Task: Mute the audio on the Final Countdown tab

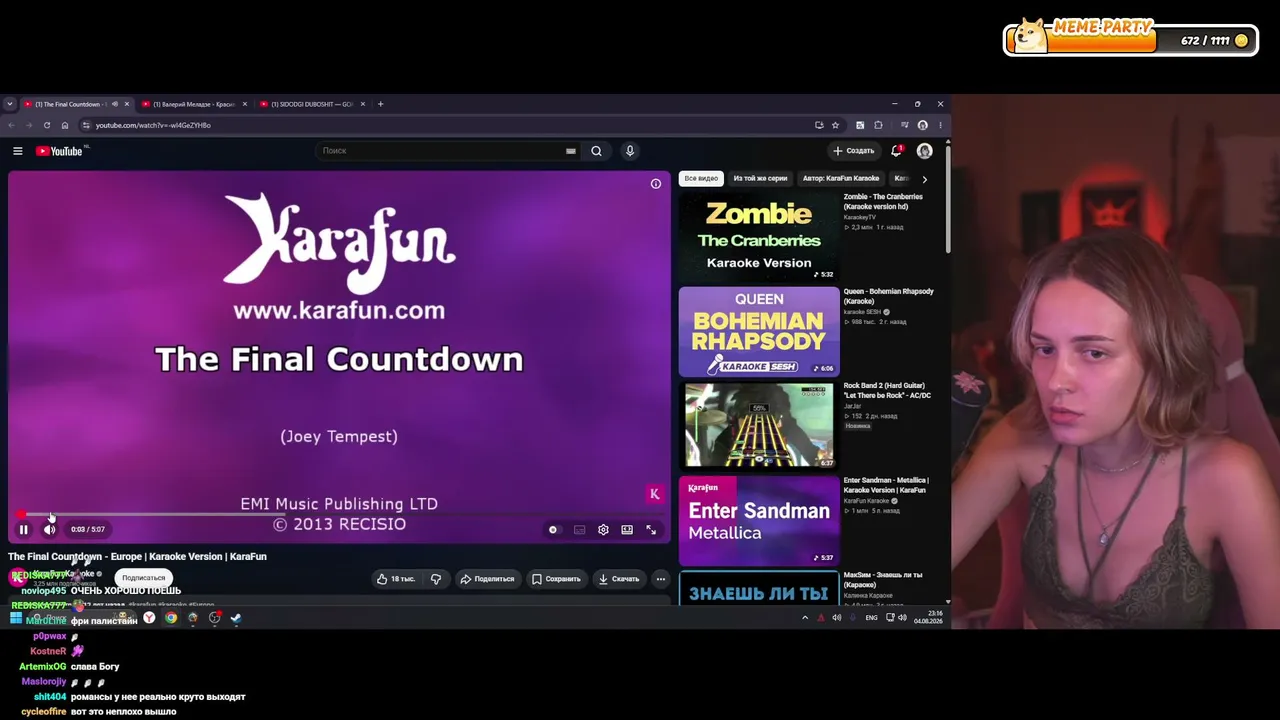Action: [x=114, y=104]
